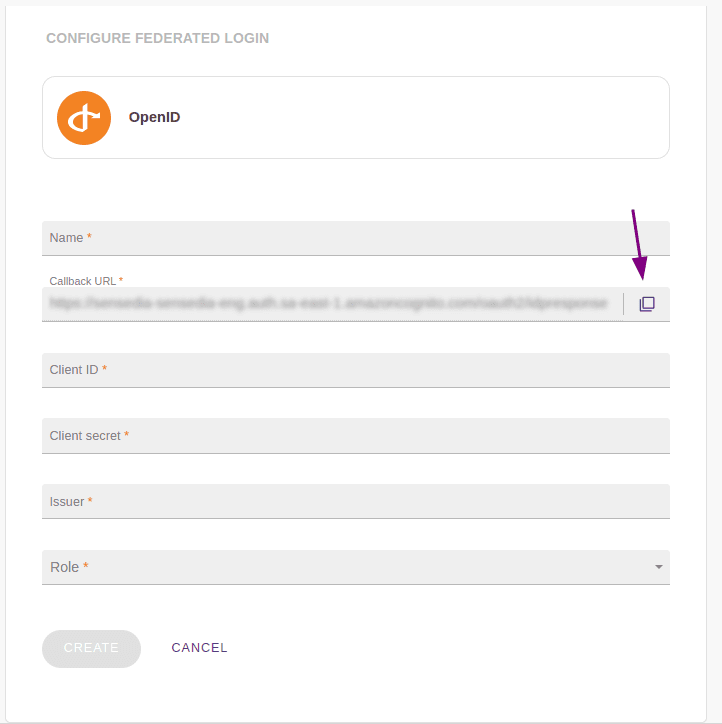This screenshot has width=722, height=724.
Task: Click the Issuer label text
Action: (x=67, y=502)
